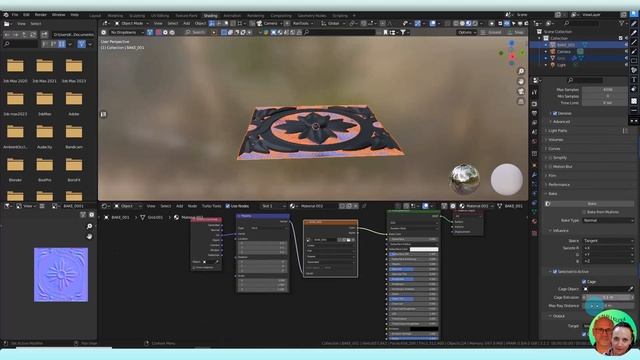Select the Light row in outliner
The height and width of the screenshot is (360, 640).
pos(562,65)
